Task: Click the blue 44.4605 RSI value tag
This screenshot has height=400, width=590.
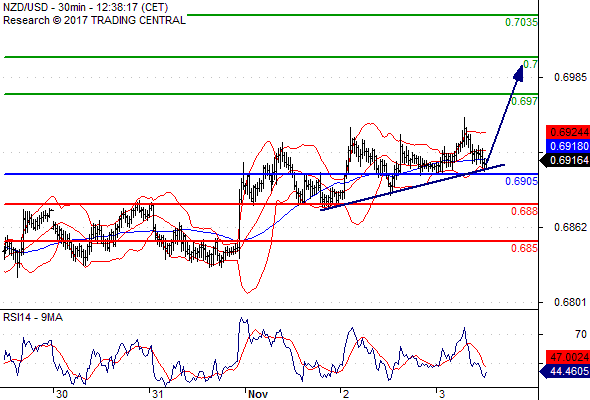Action: click(565, 371)
